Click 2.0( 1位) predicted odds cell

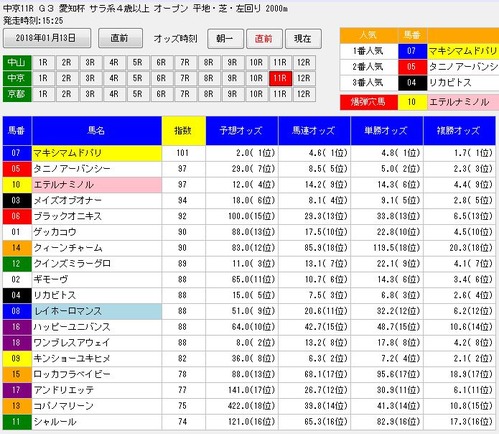tap(242, 153)
